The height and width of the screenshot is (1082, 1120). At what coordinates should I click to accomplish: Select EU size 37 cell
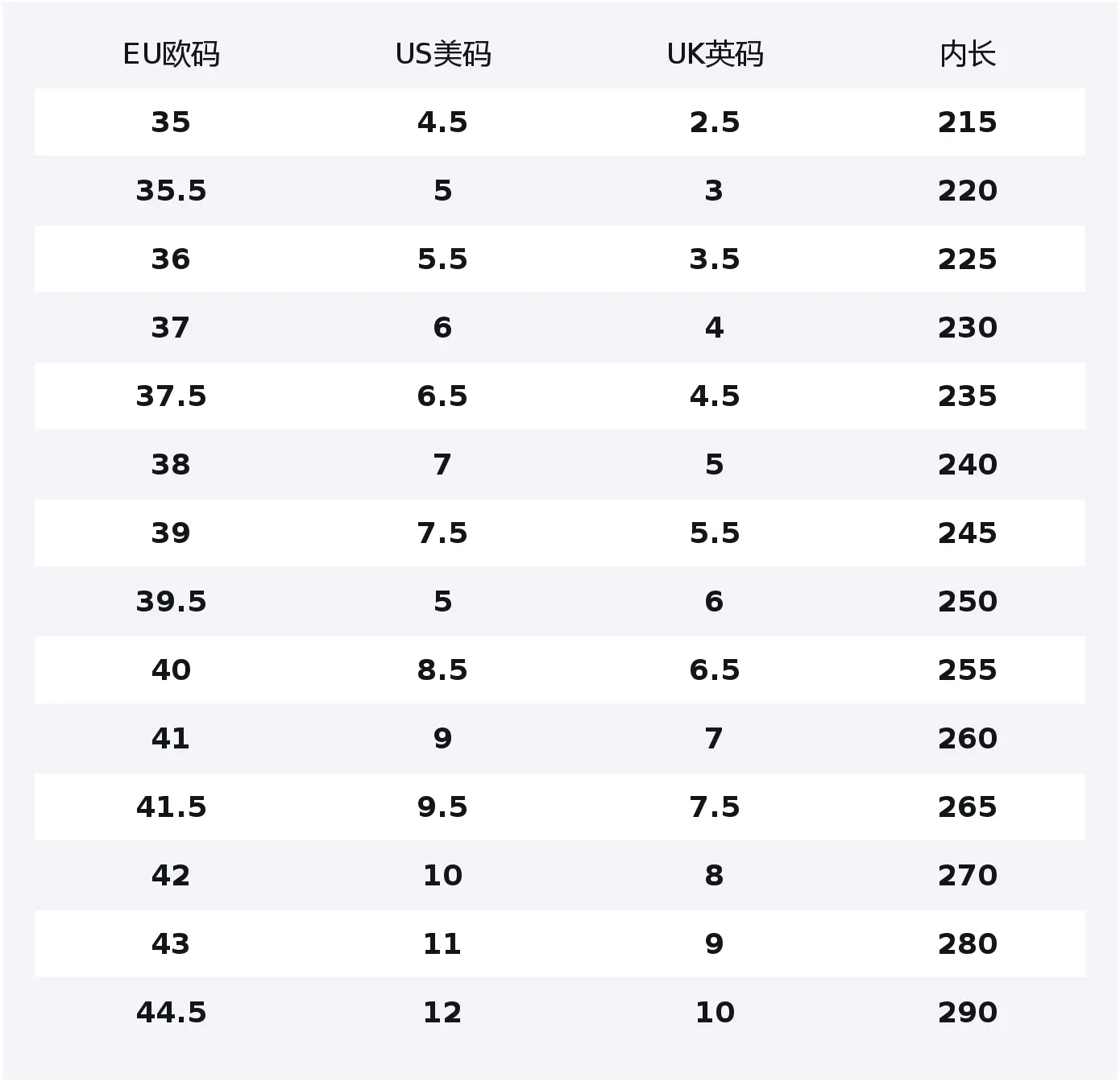[171, 328]
